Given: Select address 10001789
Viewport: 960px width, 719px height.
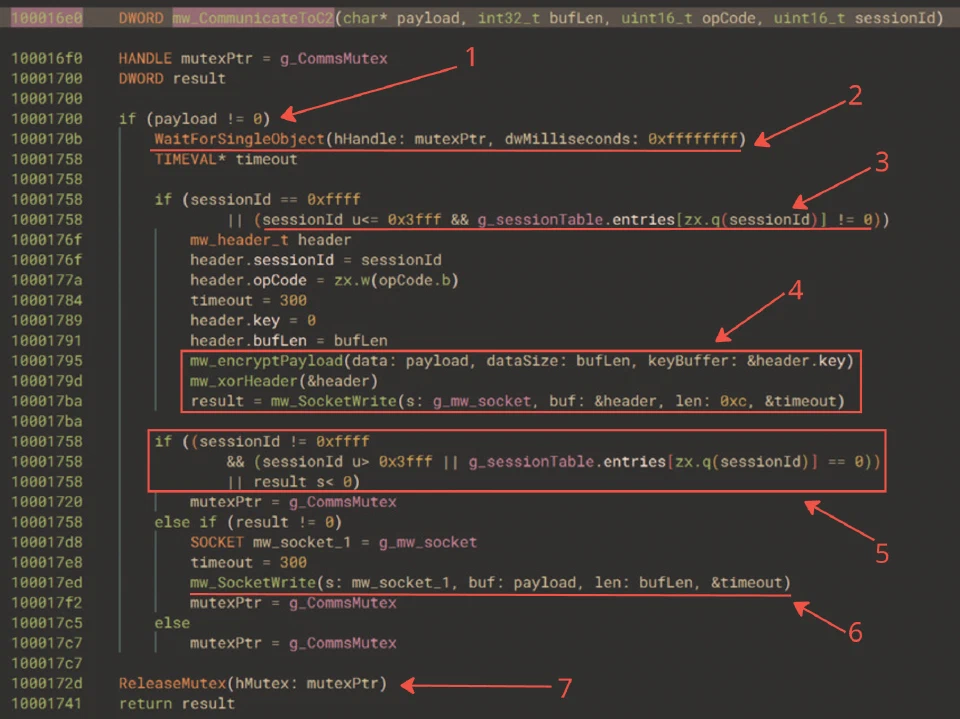Looking at the screenshot, I should coord(47,321).
